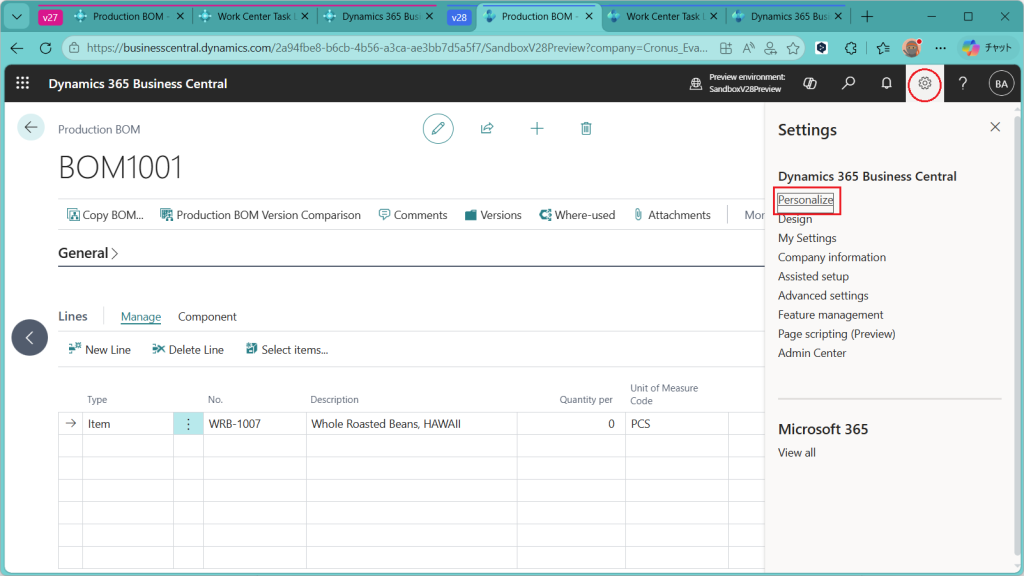1024x576 pixels.
Task: Open the app launcher waffle icon
Action: tap(22, 84)
